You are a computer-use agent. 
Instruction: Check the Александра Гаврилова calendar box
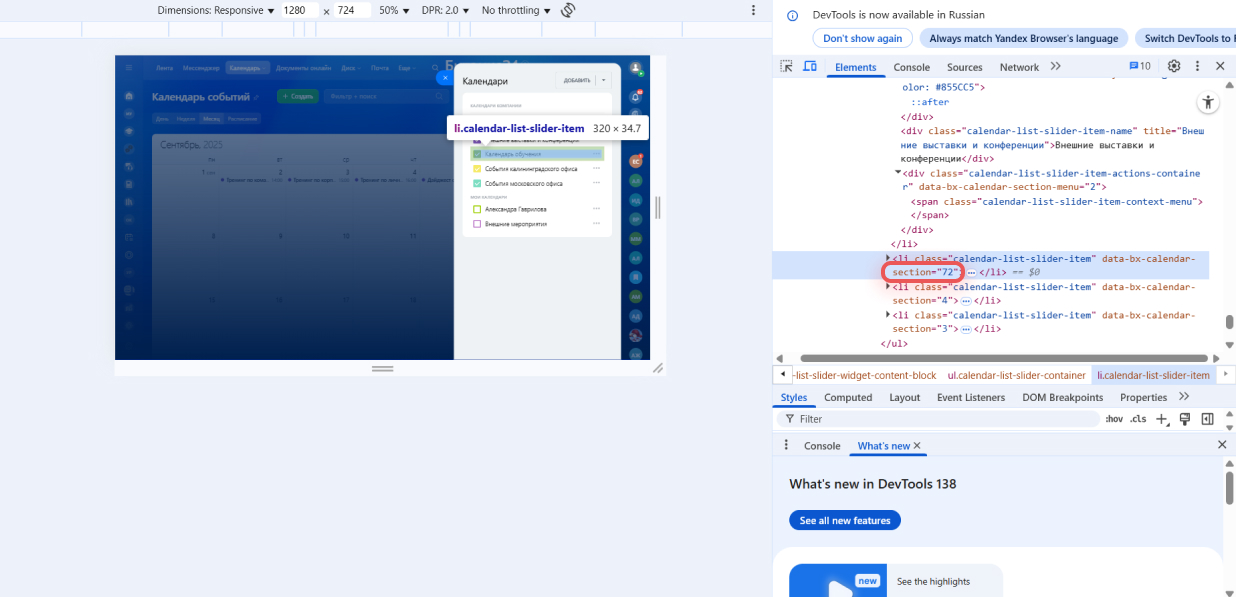[477, 209]
